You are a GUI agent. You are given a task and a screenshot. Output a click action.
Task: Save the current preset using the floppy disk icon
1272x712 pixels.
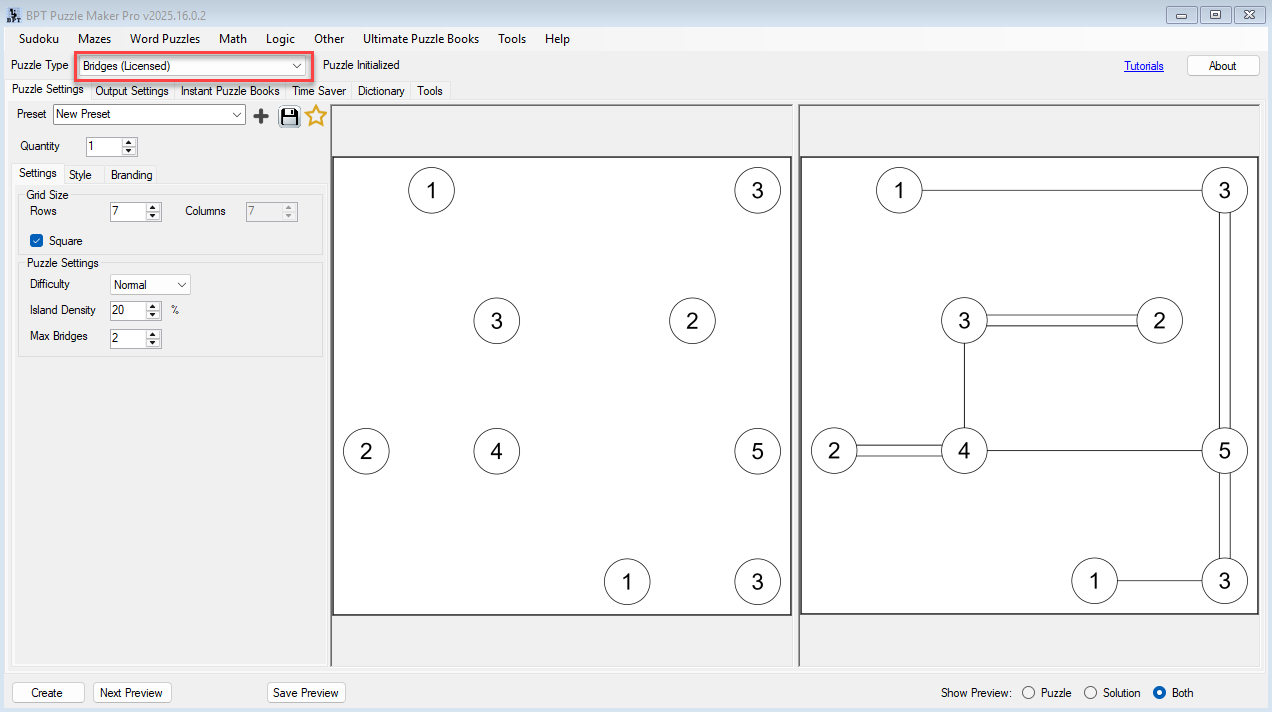coord(289,115)
